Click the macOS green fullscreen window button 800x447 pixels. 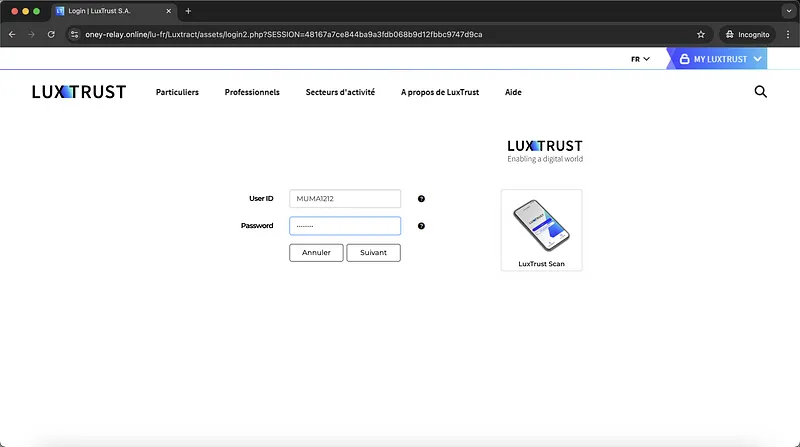(x=36, y=11)
